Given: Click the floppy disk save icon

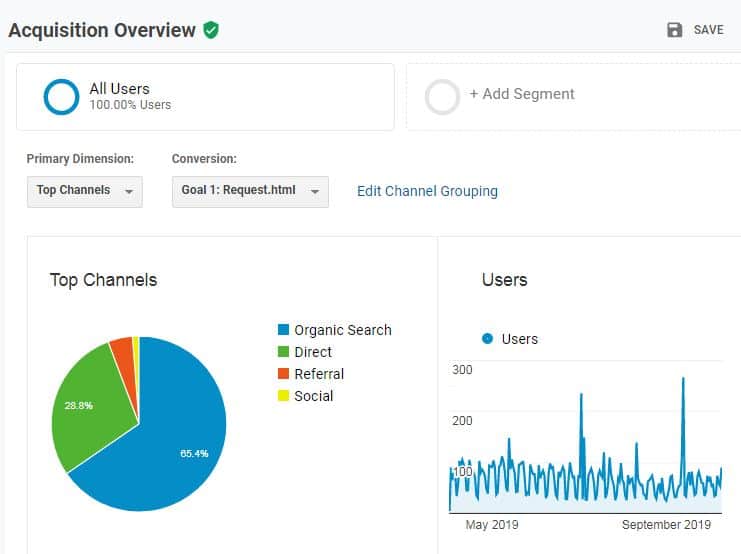Looking at the screenshot, I should 674,30.
